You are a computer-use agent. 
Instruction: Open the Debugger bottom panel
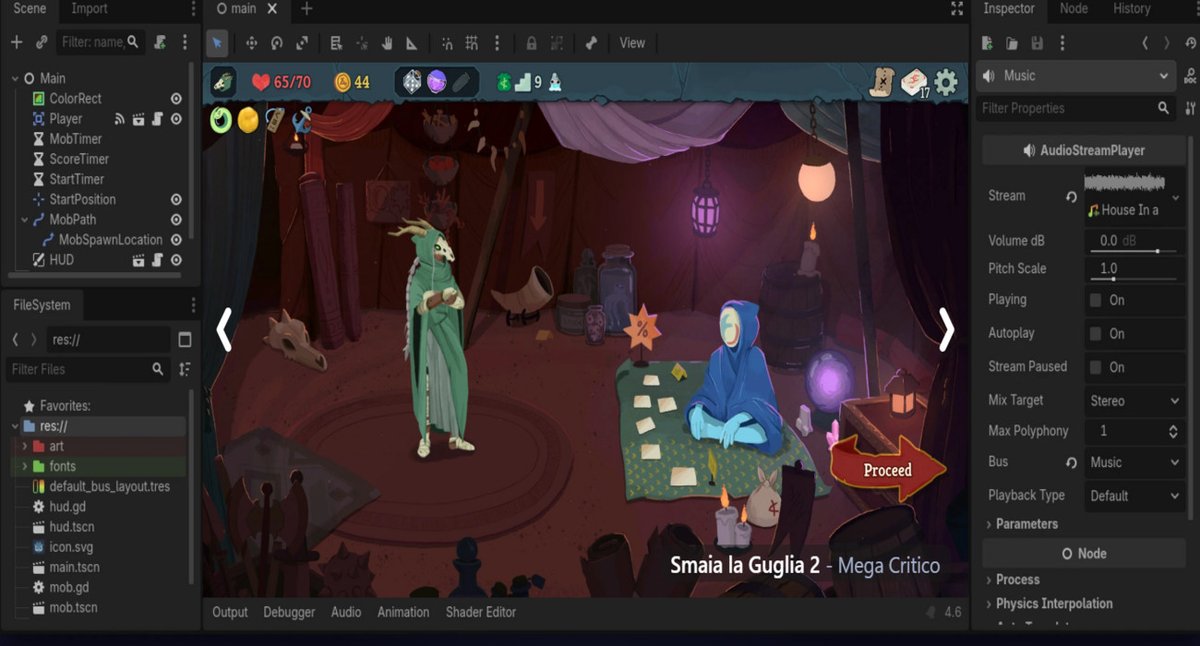[289, 612]
